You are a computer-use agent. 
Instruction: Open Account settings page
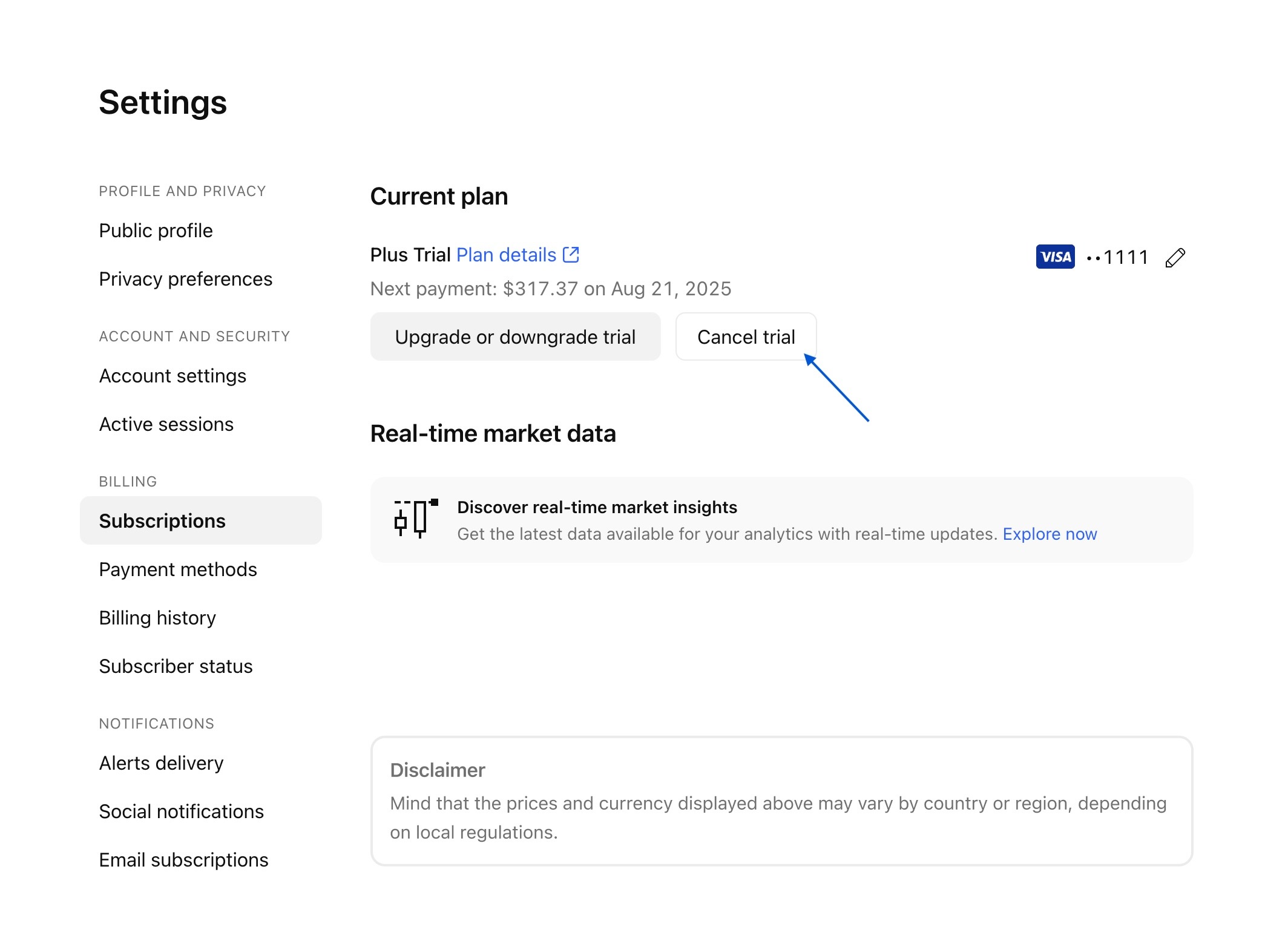[172, 376]
